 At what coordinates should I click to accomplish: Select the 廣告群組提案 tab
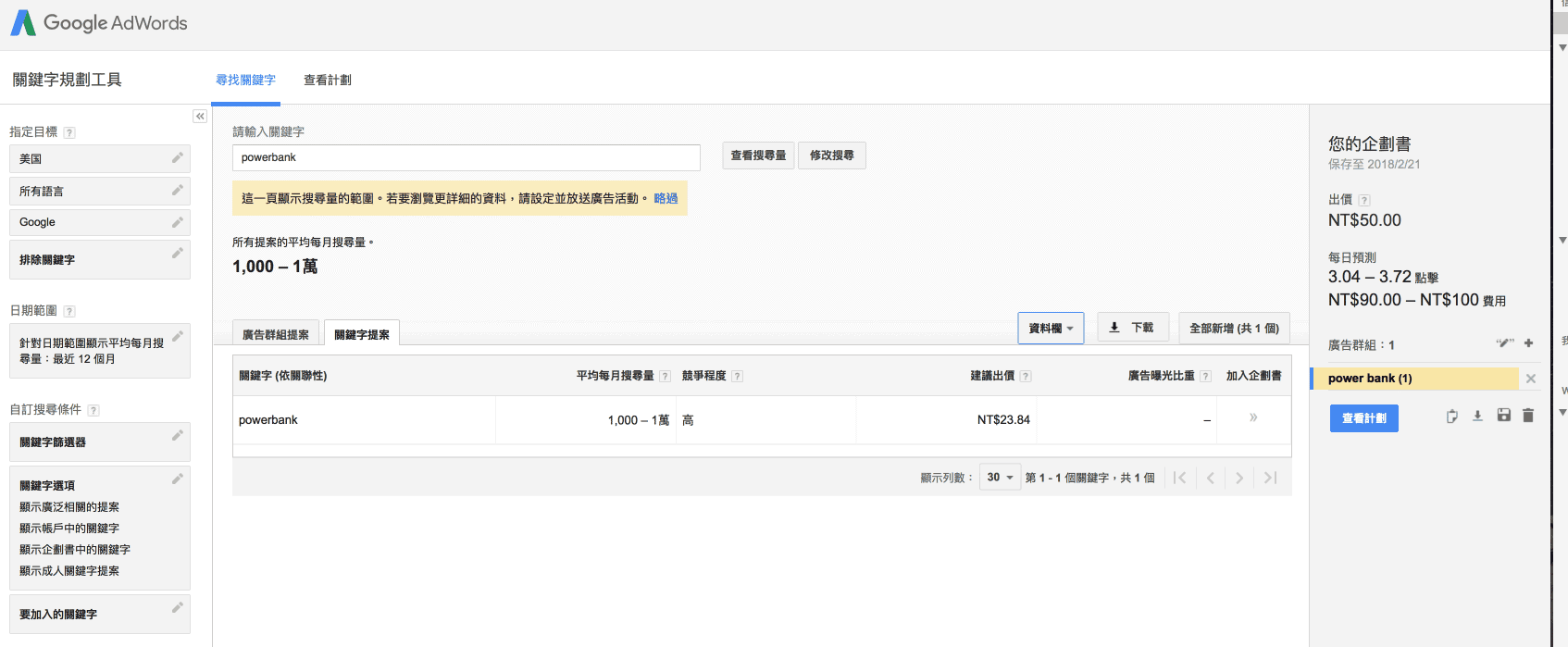tap(276, 334)
